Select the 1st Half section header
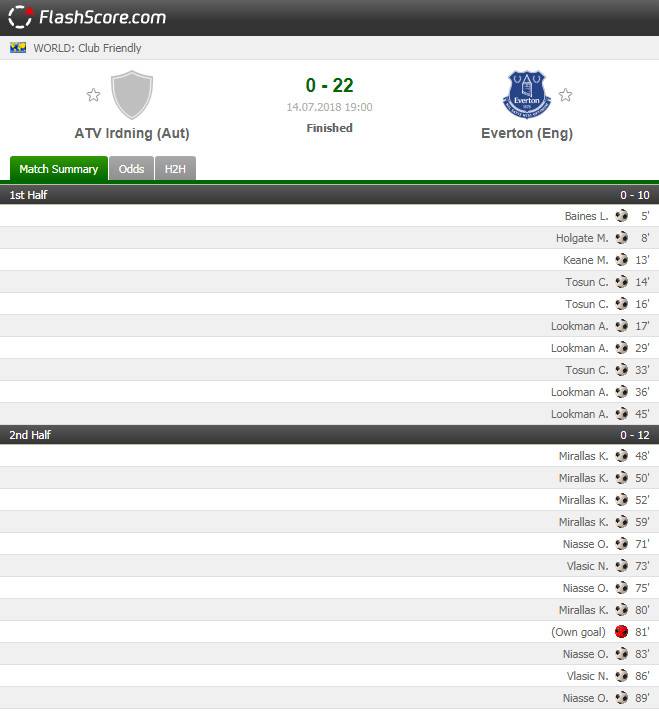659x715 pixels. pyautogui.click(x=329, y=195)
